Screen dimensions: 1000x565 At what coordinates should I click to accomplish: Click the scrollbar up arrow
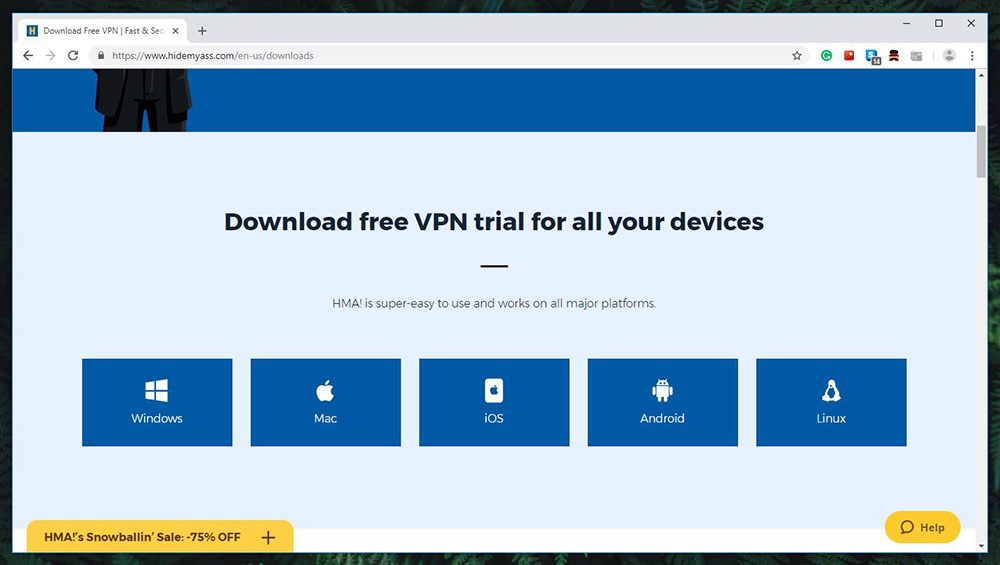click(x=981, y=75)
